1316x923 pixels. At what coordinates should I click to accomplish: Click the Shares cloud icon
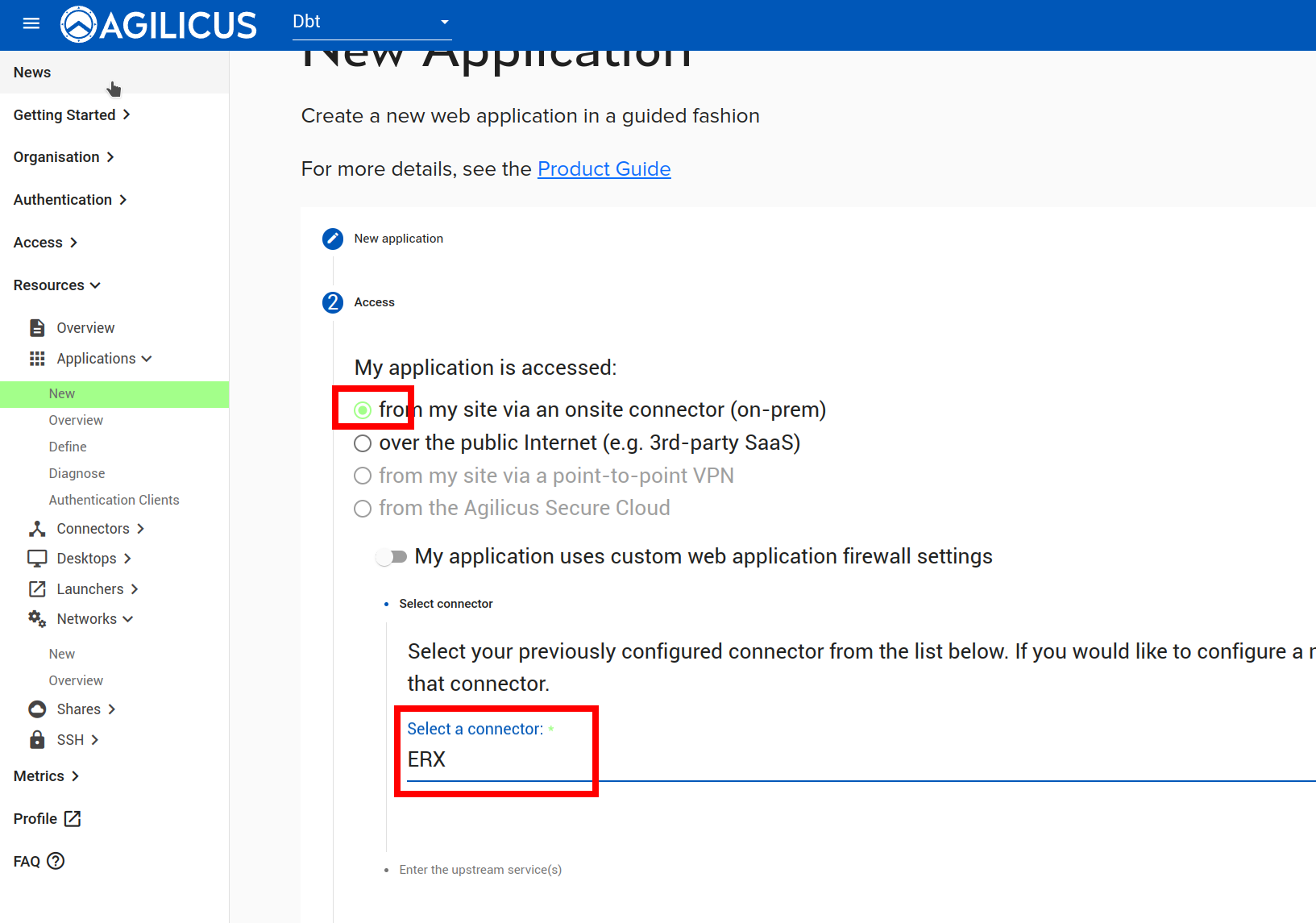point(37,709)
